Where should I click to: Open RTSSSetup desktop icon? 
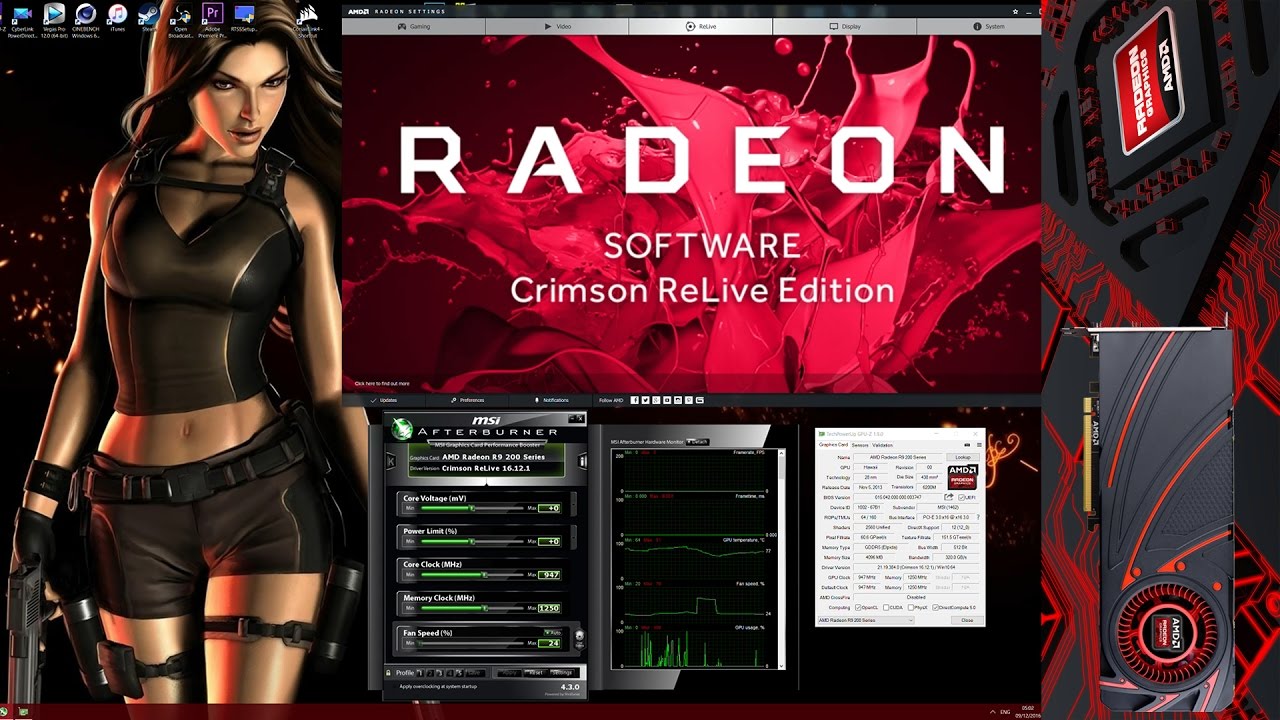coord(244,20)
